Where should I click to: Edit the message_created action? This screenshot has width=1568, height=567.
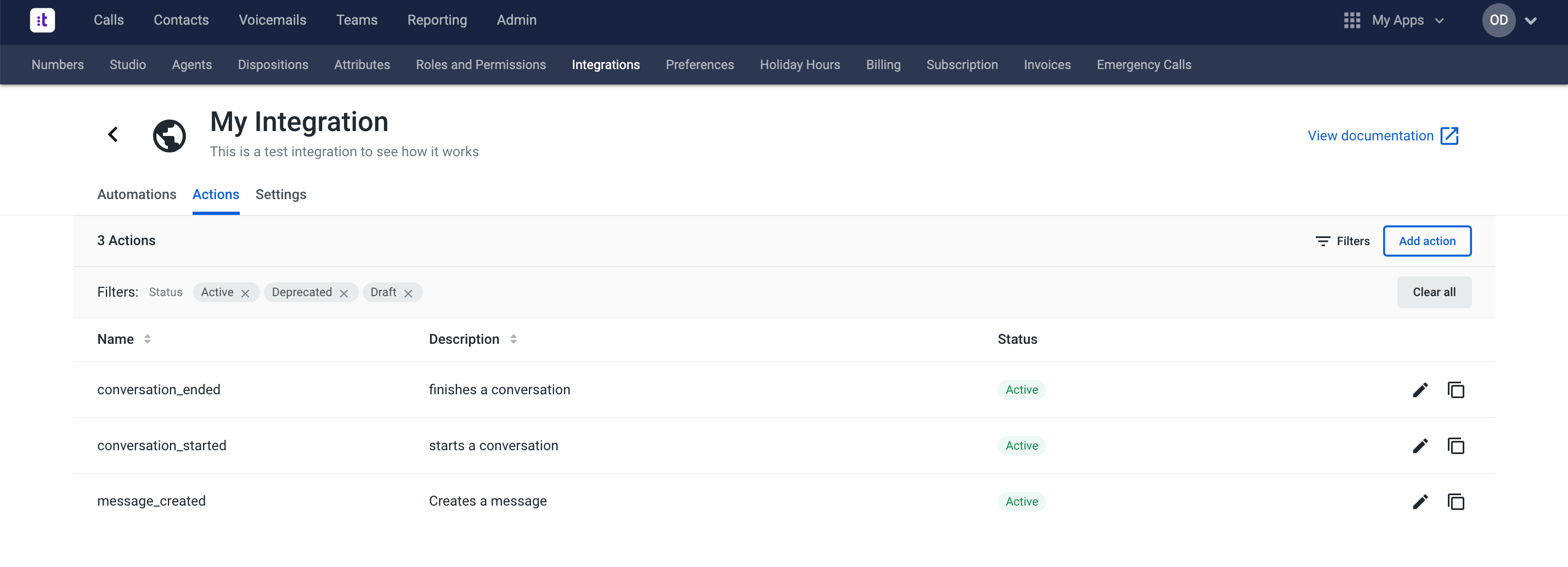[1419, 502]
